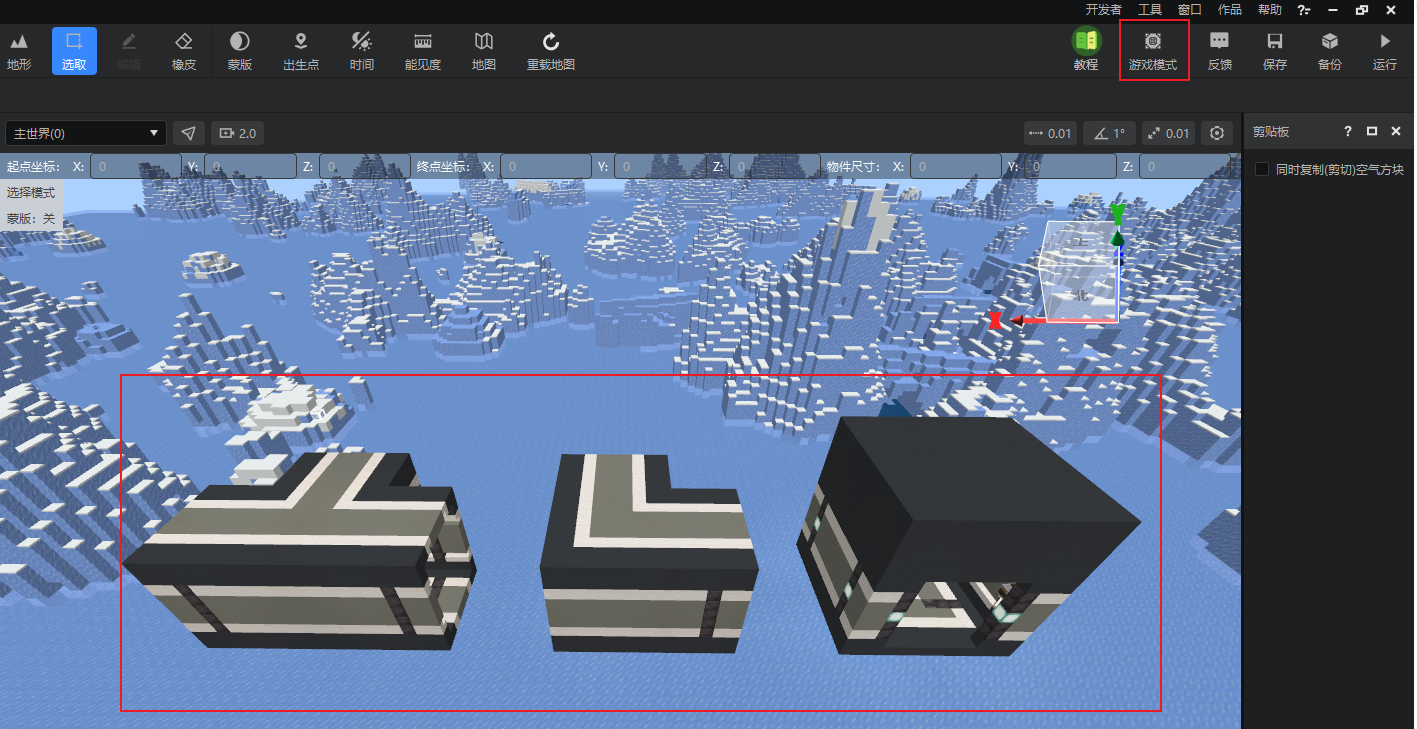Click the middle L-striped block structure
Image resolution: width=1417 pixels, height=729 pixels.
[649, 552]
